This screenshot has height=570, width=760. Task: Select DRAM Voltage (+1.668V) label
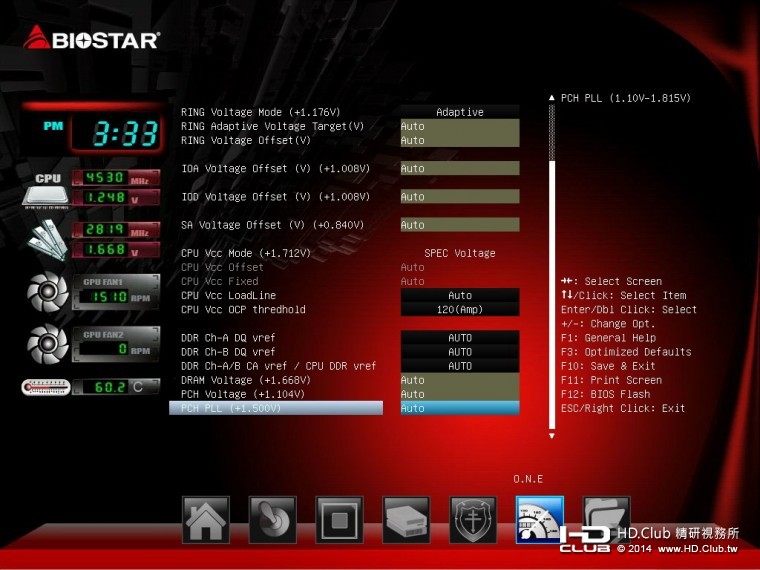point(246,380)
